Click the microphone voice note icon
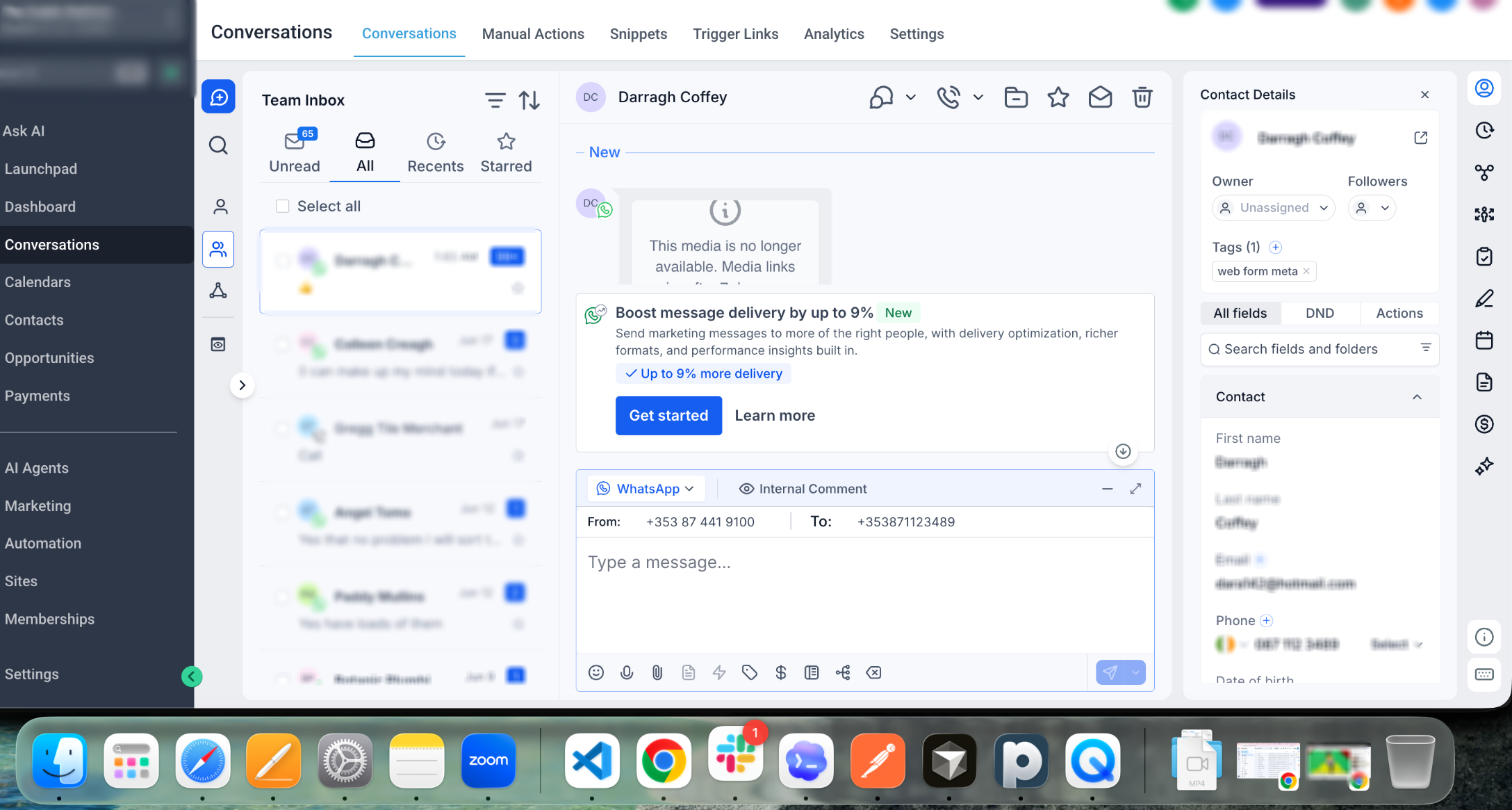The height and width of the screenshot is (810, 1512). [x=627, y=672]
